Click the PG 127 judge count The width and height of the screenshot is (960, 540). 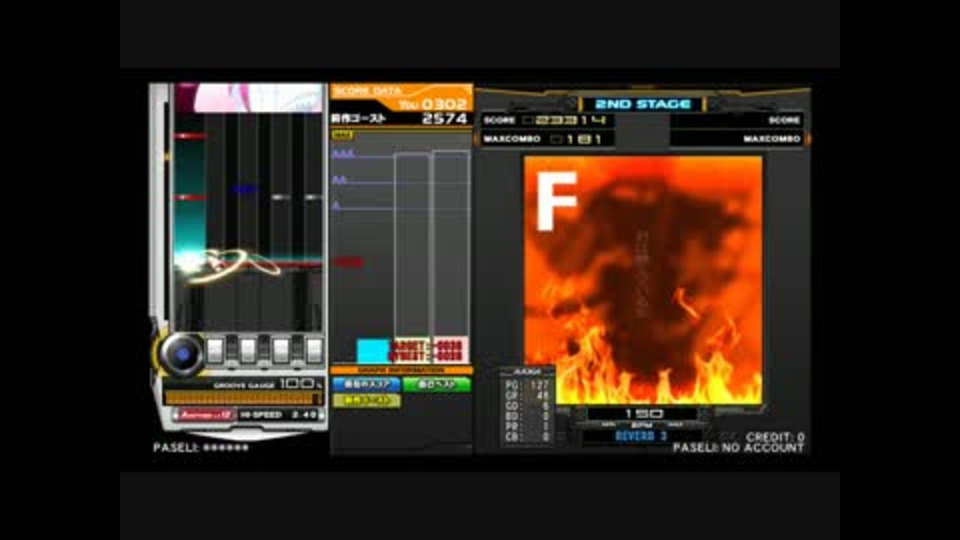click(527, 385)
